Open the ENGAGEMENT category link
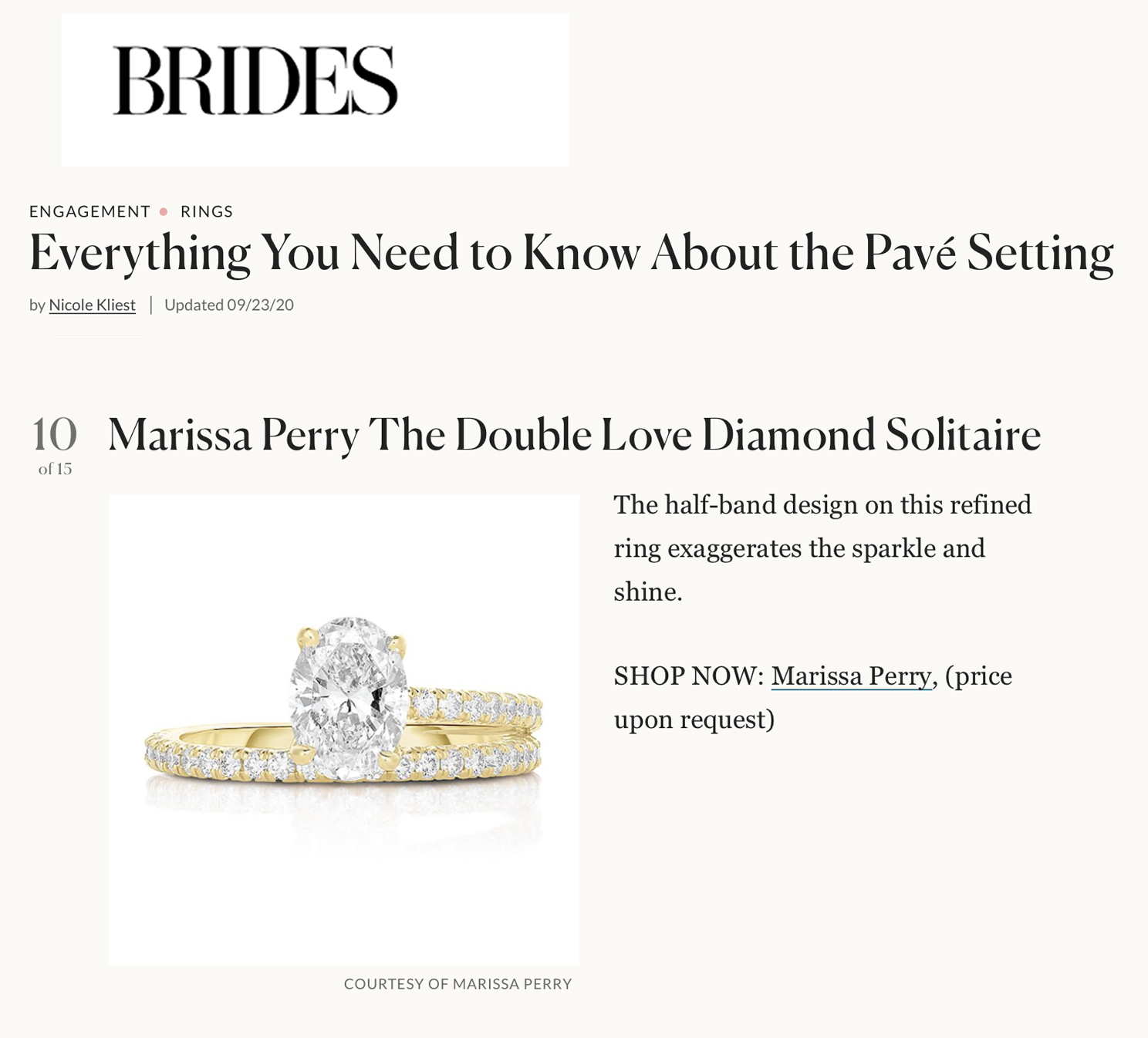The width and height of the screenshot is (1148, 1038). [x=89, y=211]
